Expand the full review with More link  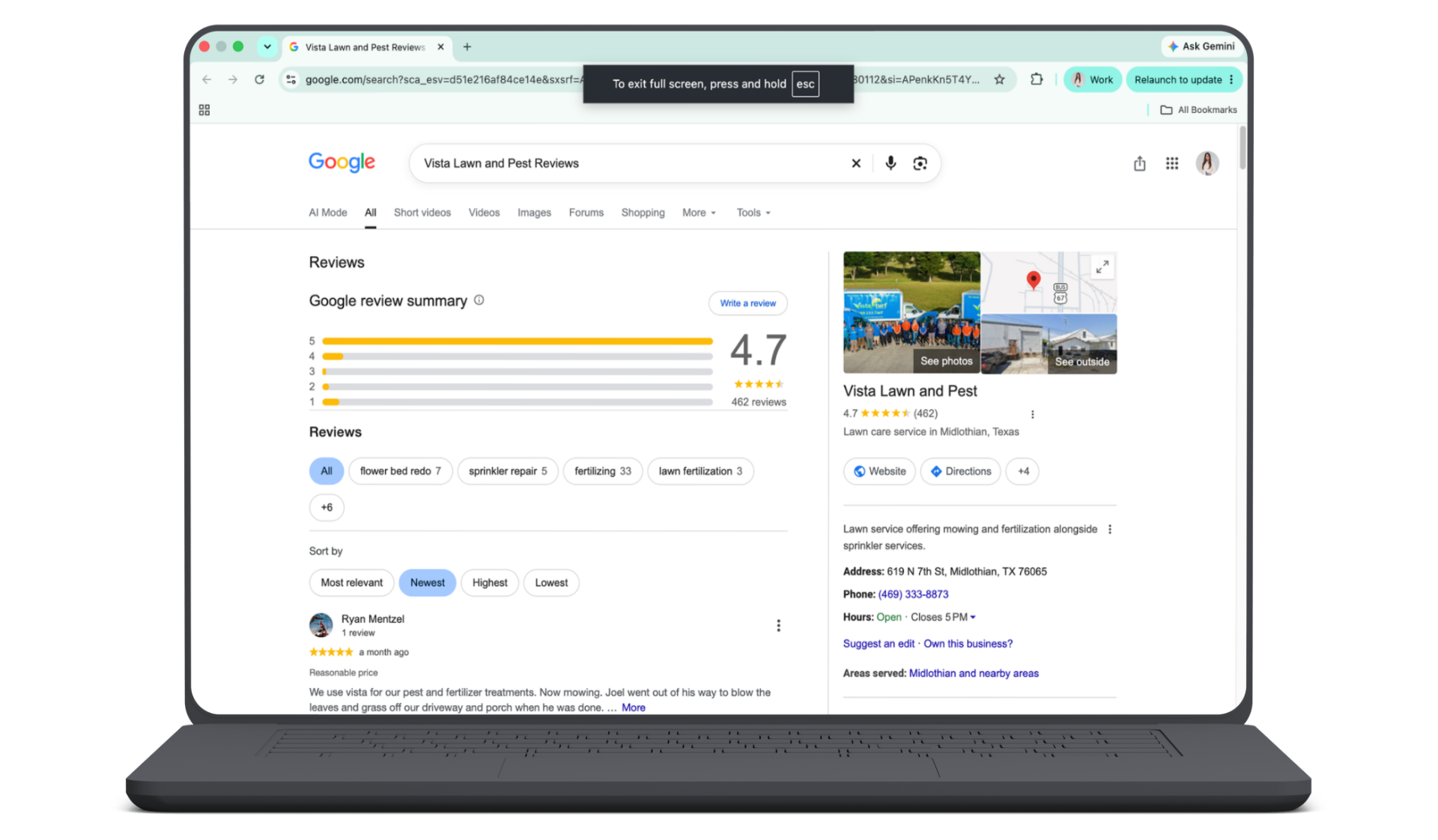[x=634, y=707]
